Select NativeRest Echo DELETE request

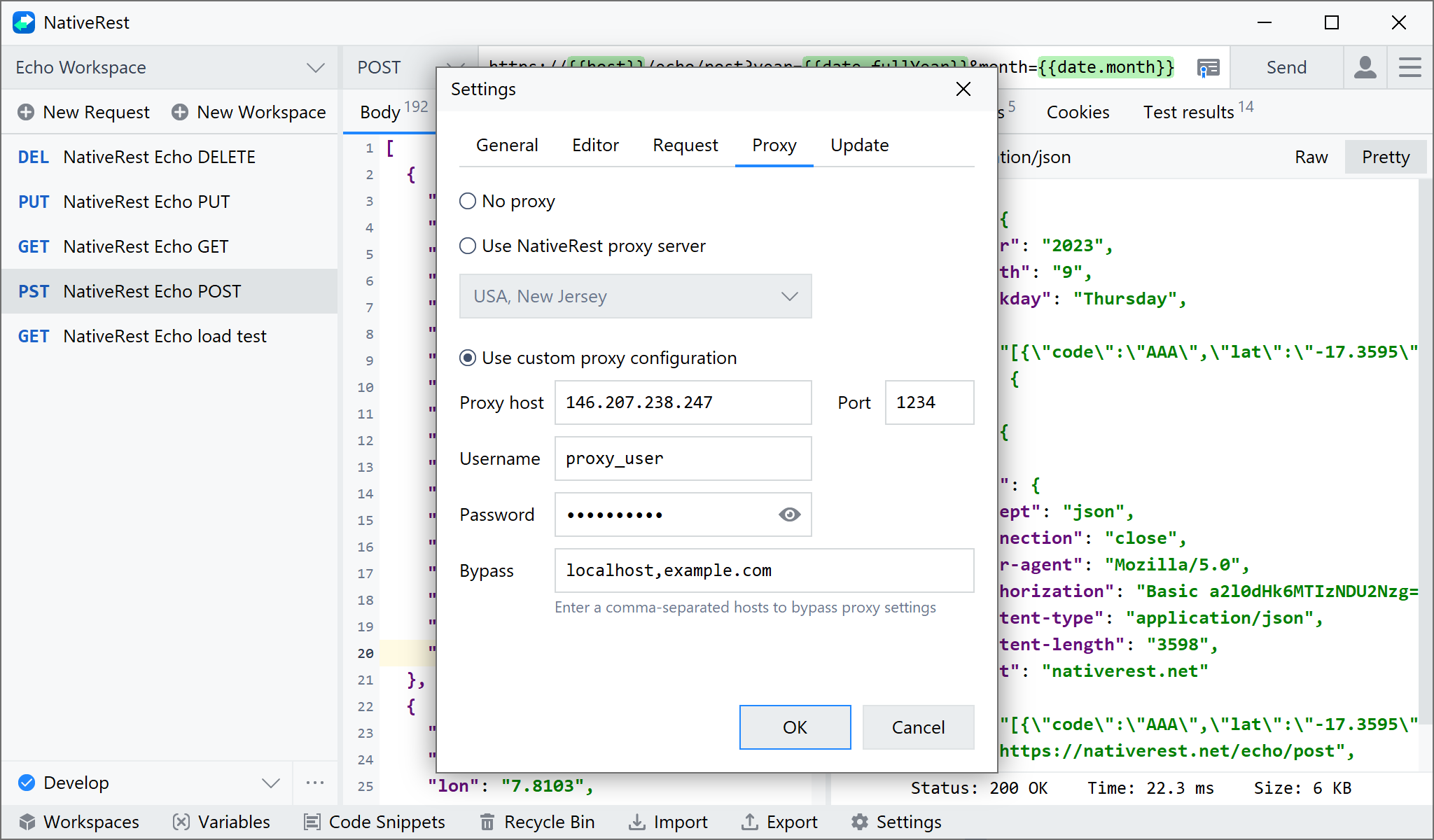[x=169, y=157]
